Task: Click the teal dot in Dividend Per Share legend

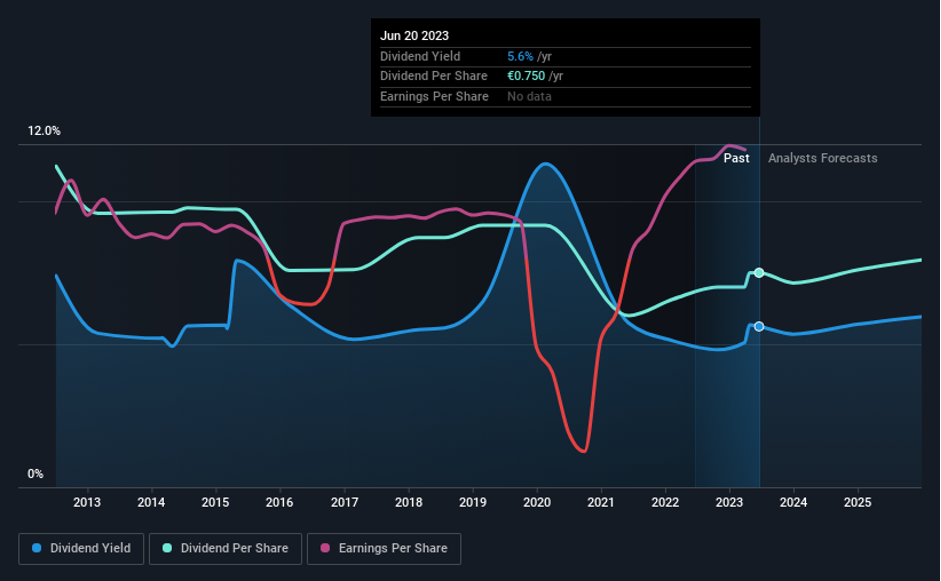Action: coord(168,548)
